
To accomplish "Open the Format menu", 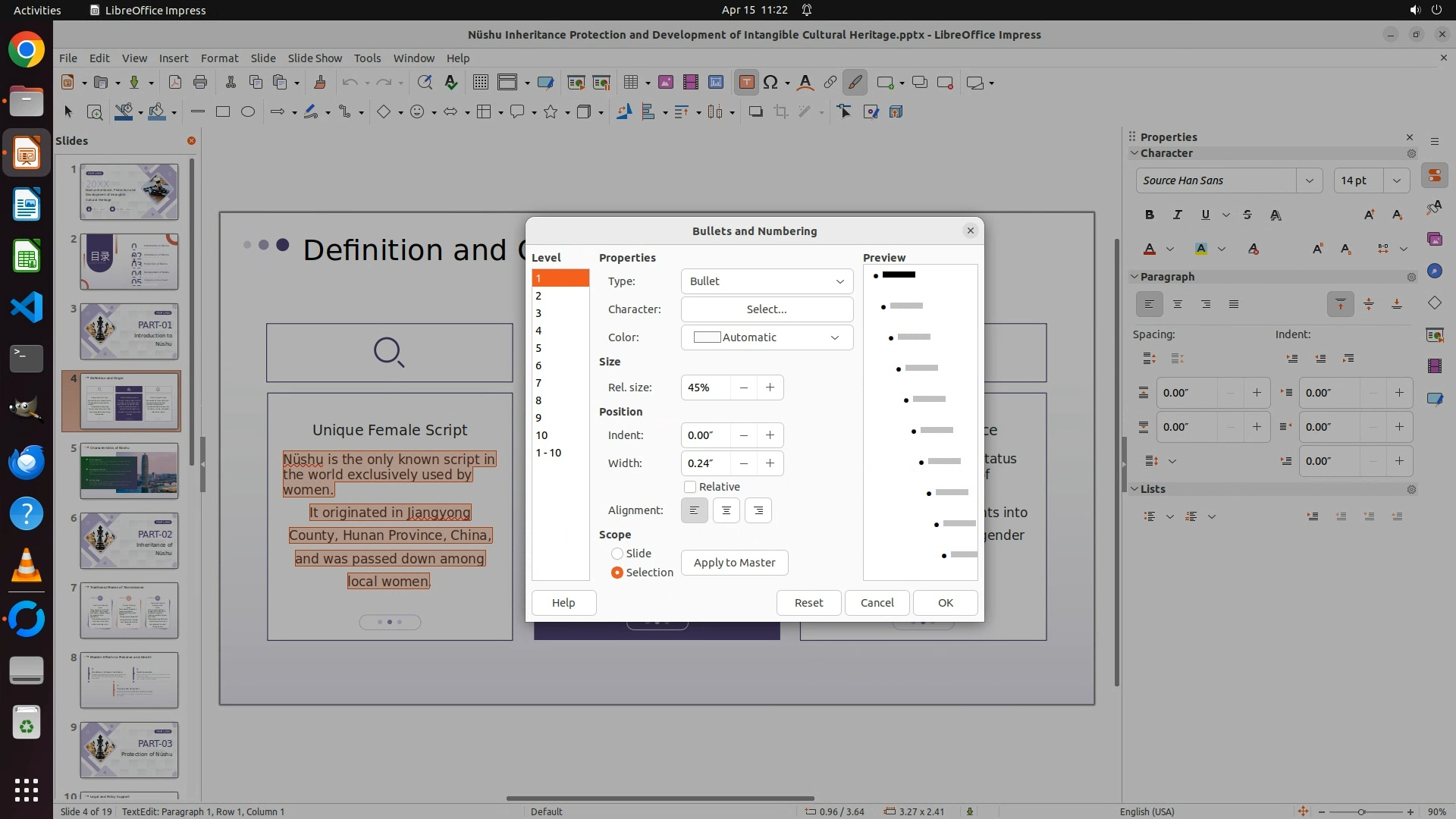I will (x=219, y=58).
